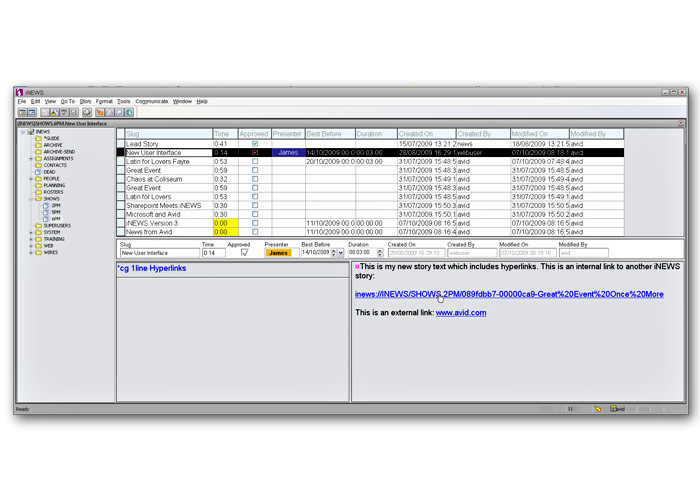Click the toolbar icon with blue and yellow figure
Viewport: 700px width, 500px height.
[x=54, y=112]
